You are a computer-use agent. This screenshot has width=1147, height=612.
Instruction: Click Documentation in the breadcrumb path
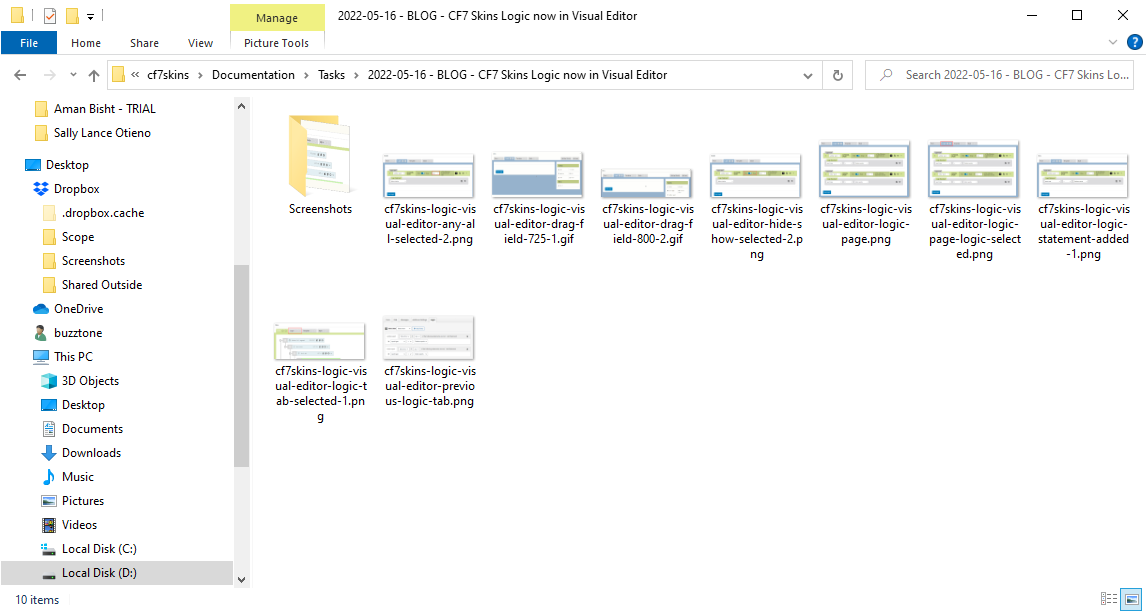[253, 75]
